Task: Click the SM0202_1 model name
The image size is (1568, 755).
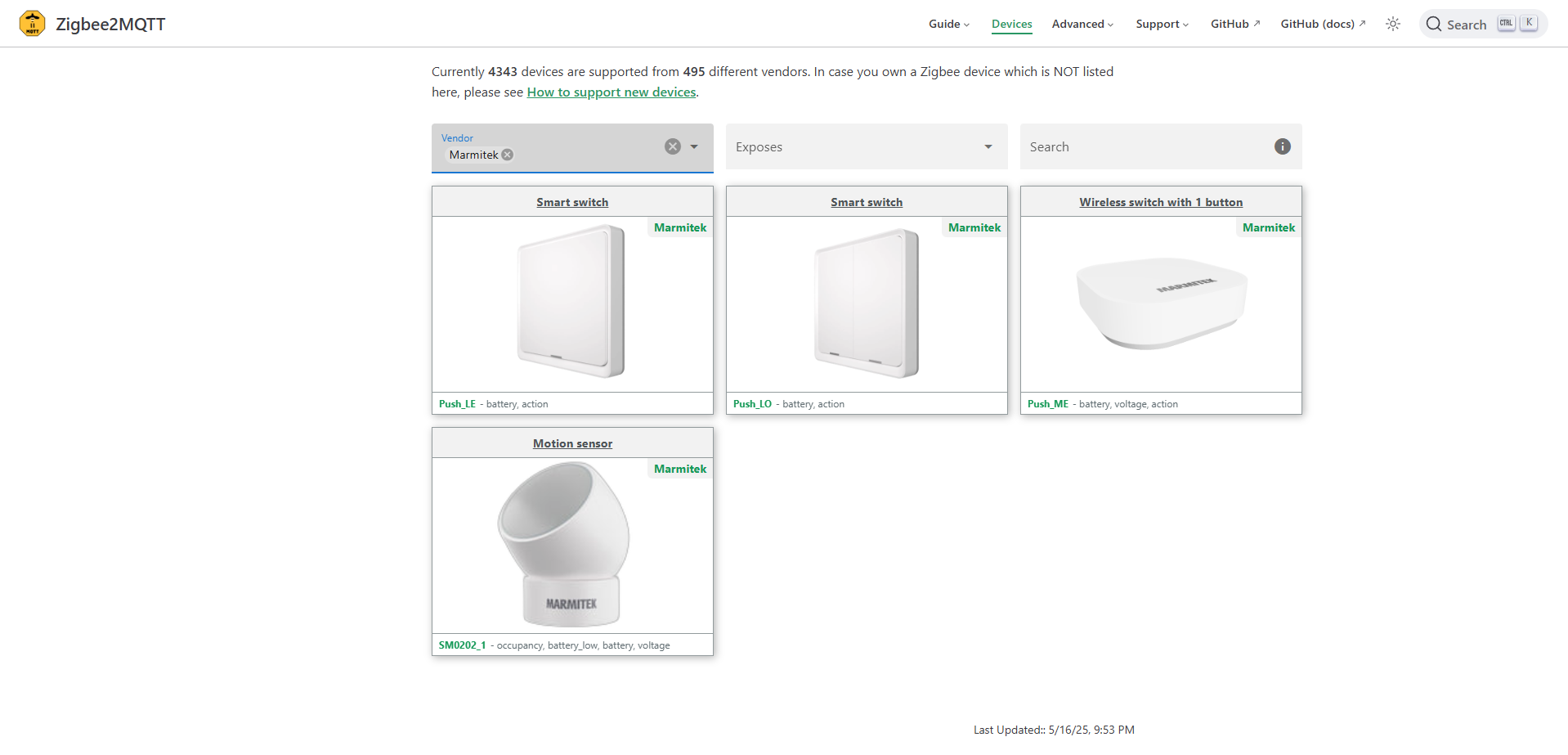Action: point(463,645)
